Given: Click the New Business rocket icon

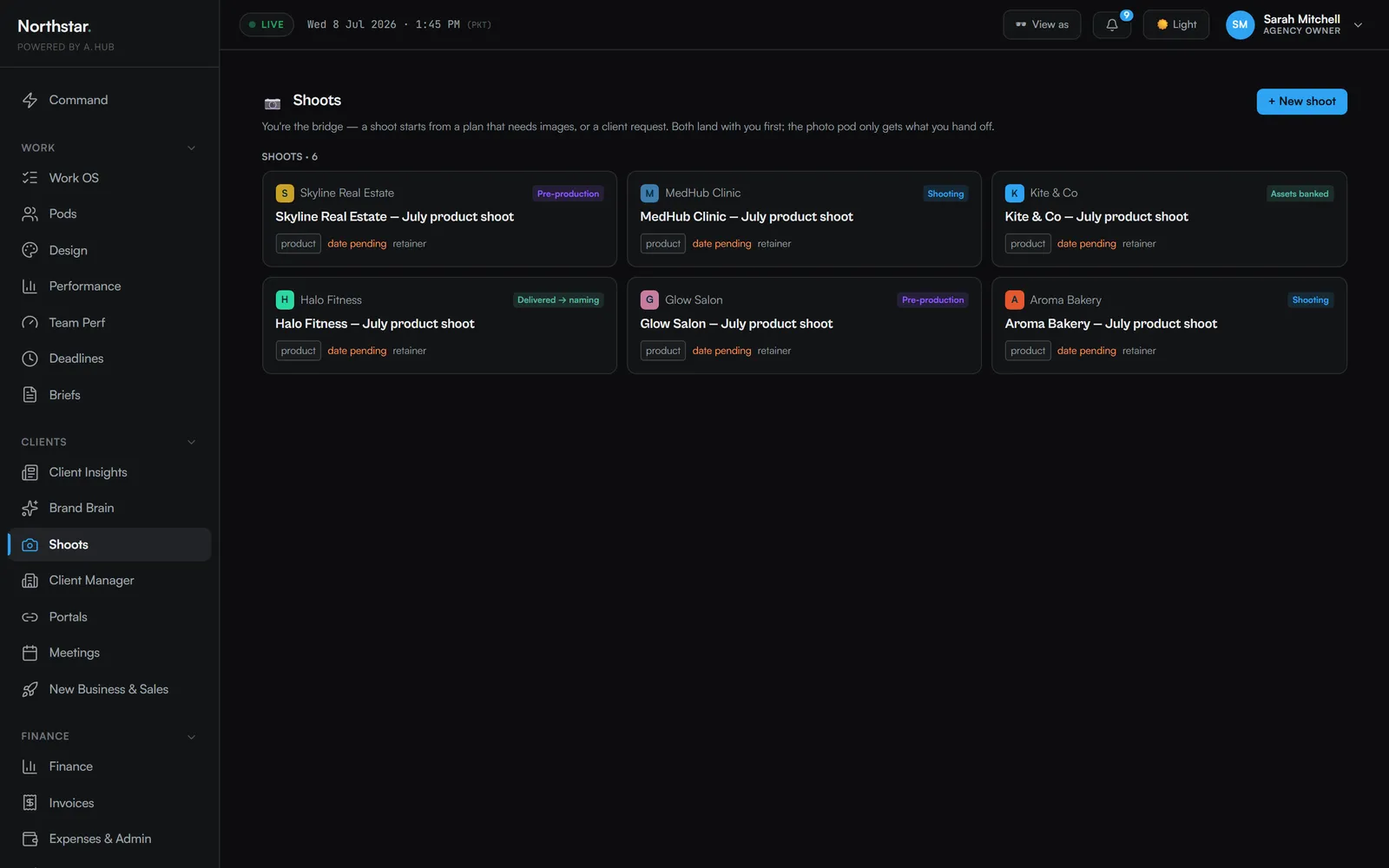Looking at the screenshot, I should (x=30, y=689).
